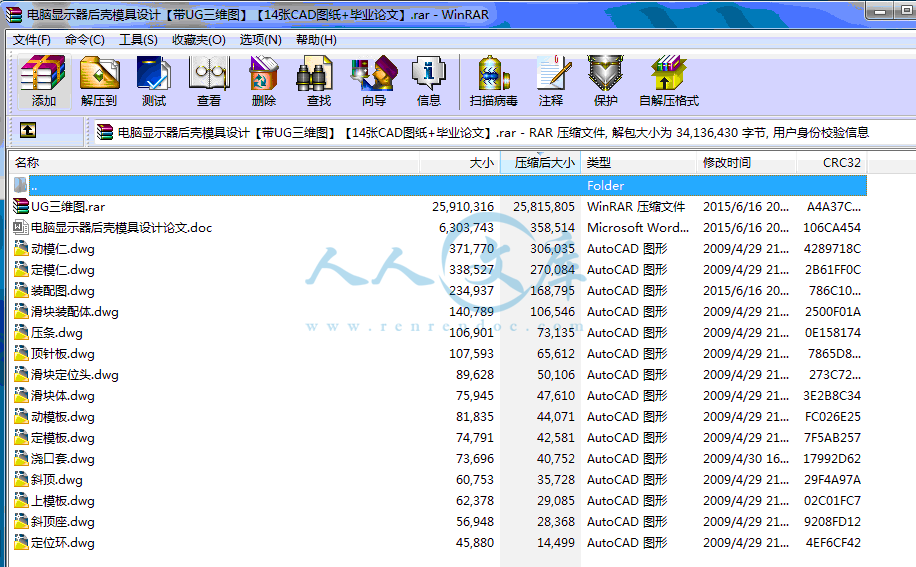This screenshot has height=567, width=916.
Task: Select the file name 滑块体.dwg
Action: pyautogui.click(x=63, y=395)
